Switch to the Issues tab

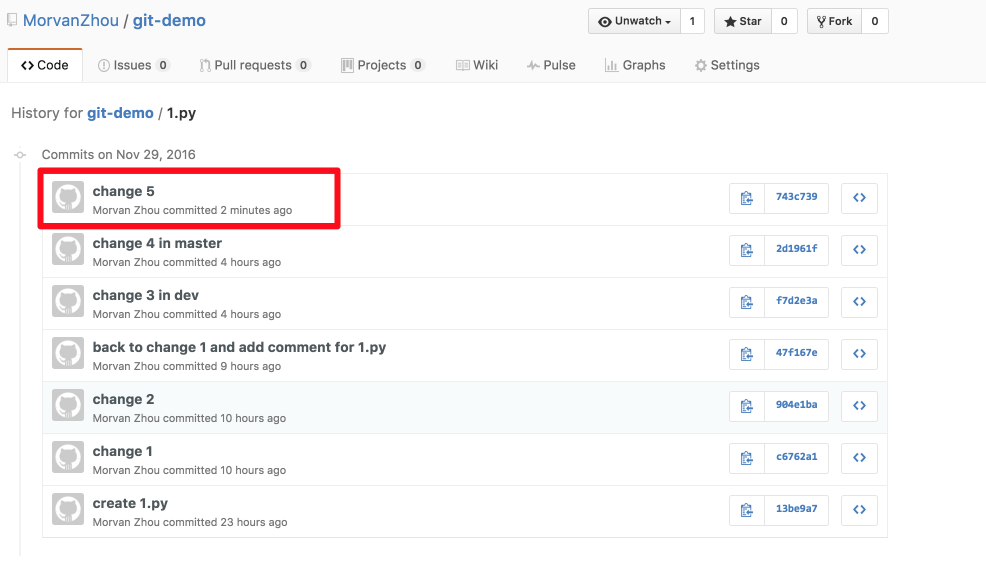(133, 65)
